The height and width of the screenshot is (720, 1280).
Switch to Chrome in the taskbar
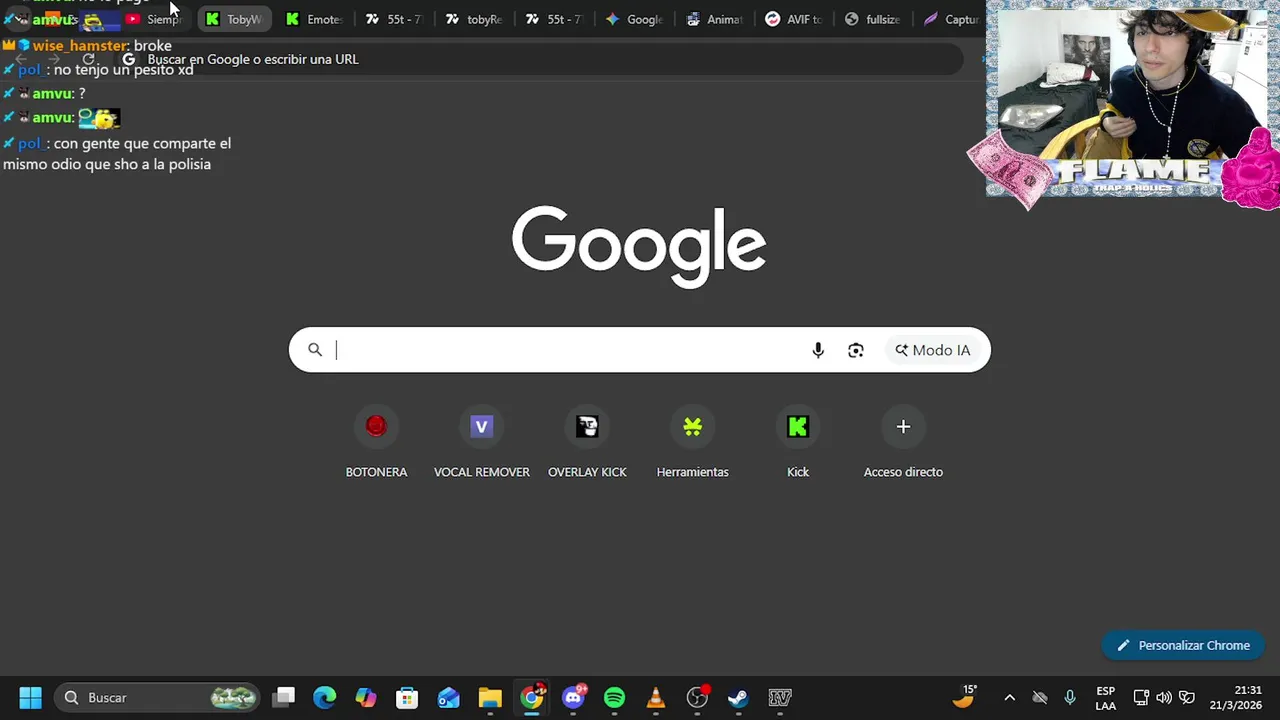click(532, 698)
